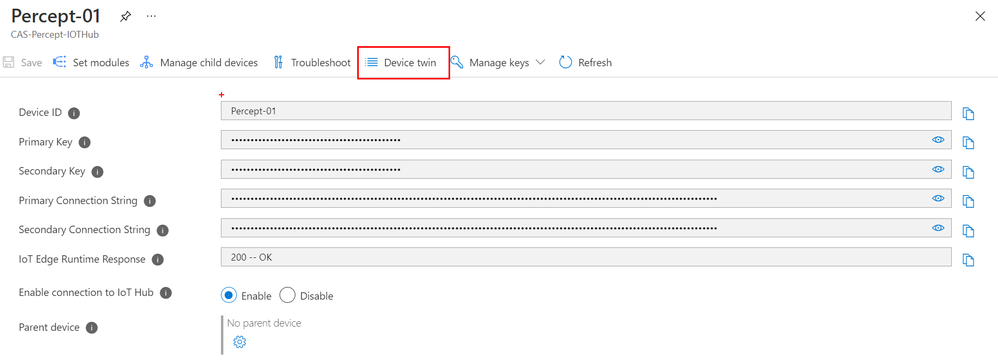The image size is (998, 360).
Task: Show info tooltip for Parent device
Action: coord(92,328)
